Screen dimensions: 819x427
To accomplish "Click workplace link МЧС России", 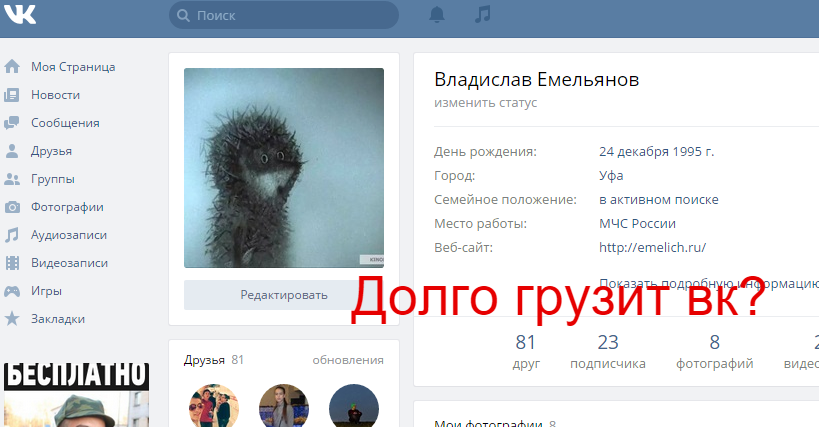I will (637, 224).
